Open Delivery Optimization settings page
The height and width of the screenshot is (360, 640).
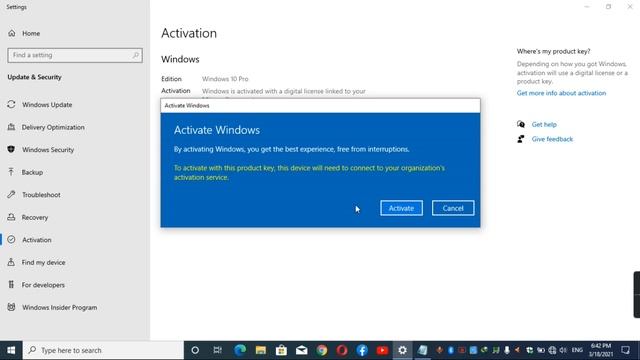[53, 127]
